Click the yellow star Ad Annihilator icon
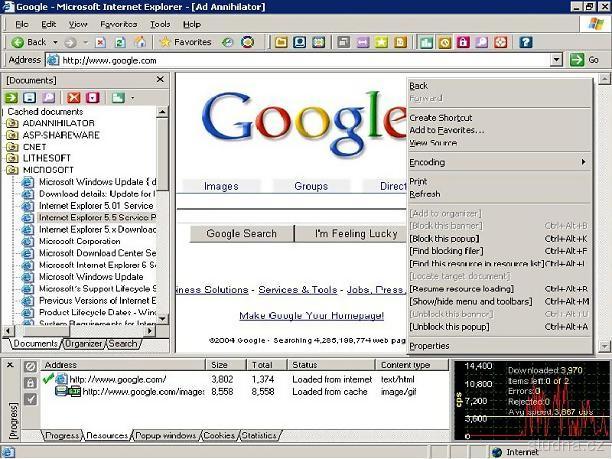This screenshot has height=459, width=612. click(381, 42)
